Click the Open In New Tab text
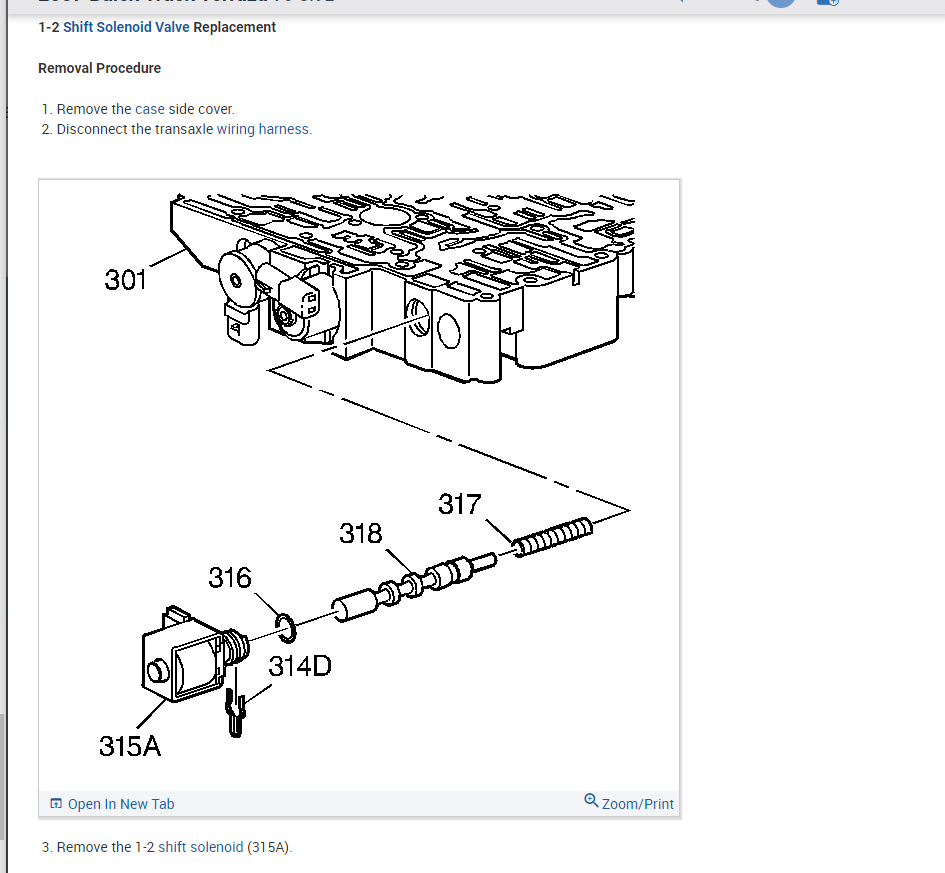Image resolution: width=945 pixels, height=873 pixels. click(121, 804)
